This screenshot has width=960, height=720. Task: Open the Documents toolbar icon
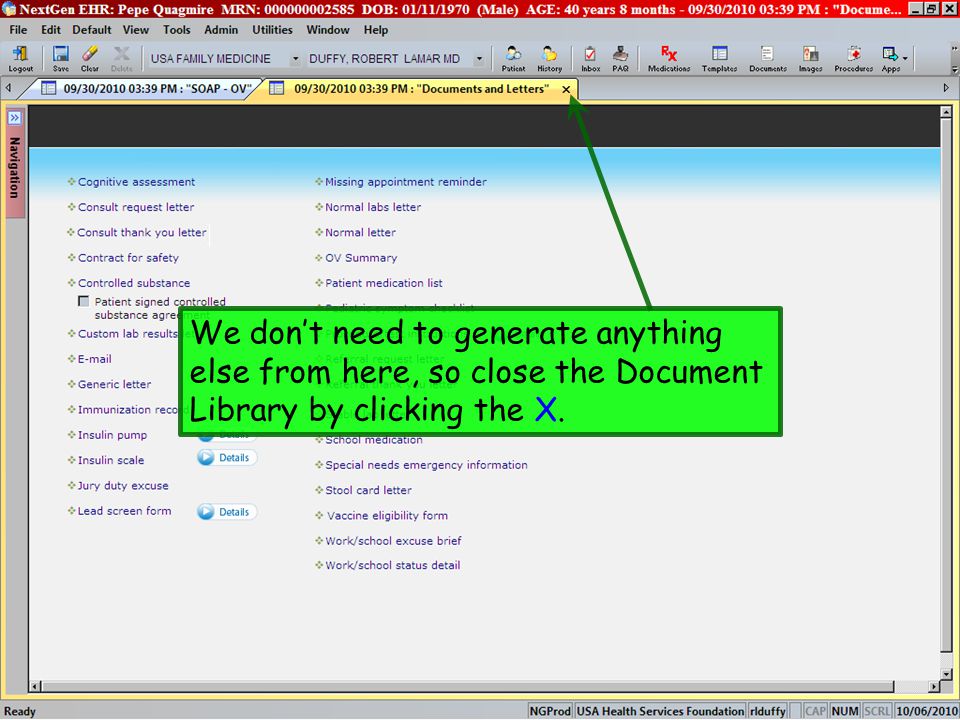click(768, 59)
